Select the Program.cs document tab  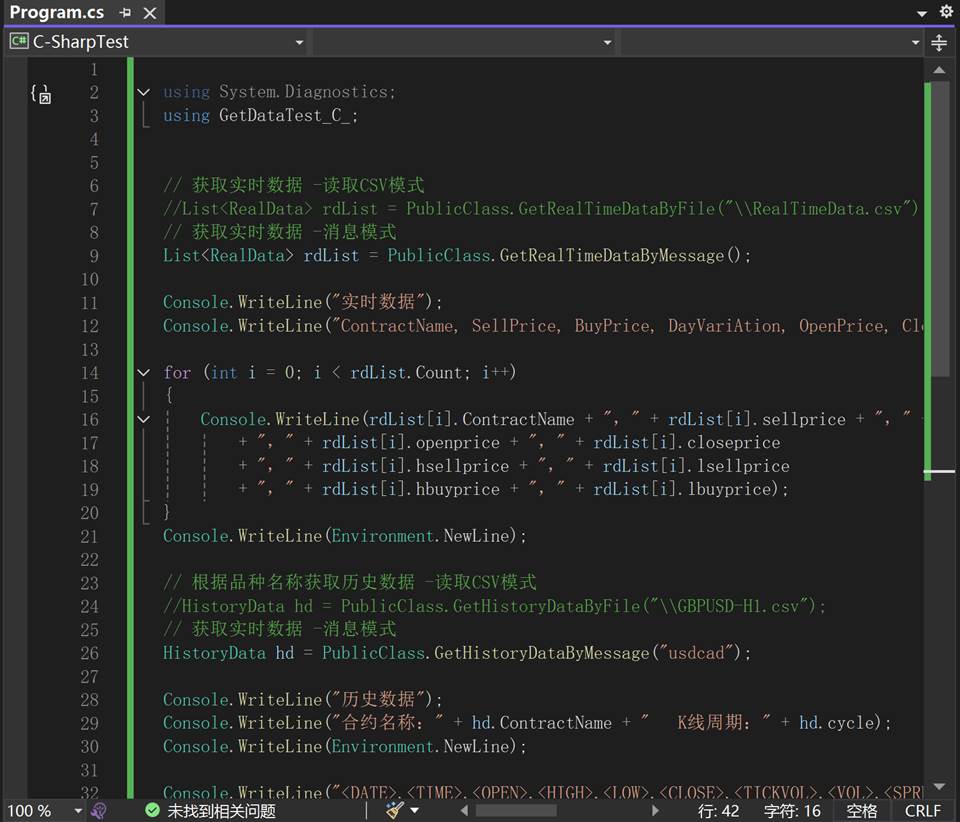56,13
